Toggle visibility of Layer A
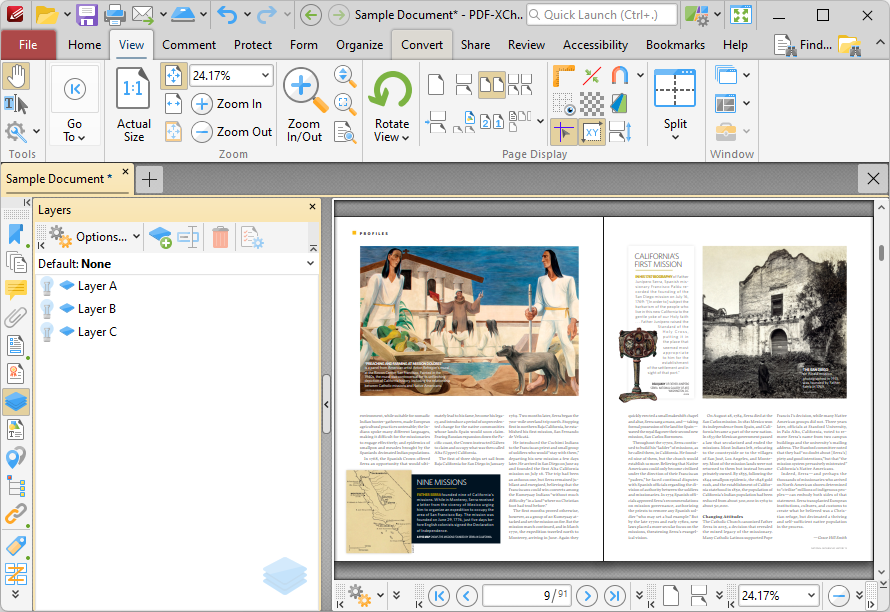This screenshot has height=612, width=890. [x=47, y=286]
